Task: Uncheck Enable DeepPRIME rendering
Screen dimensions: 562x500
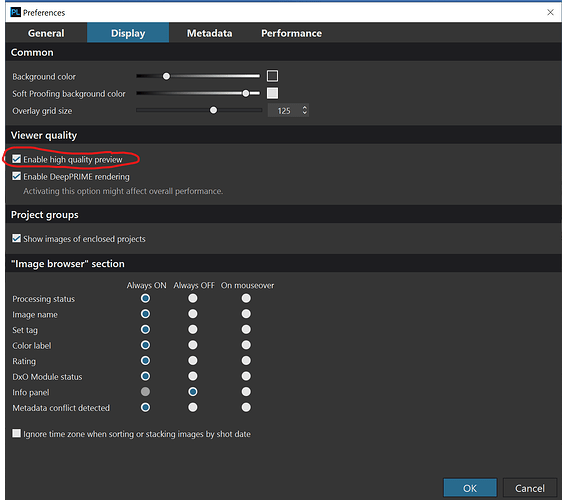Action: pyautogui.click(x=16, y=176)
